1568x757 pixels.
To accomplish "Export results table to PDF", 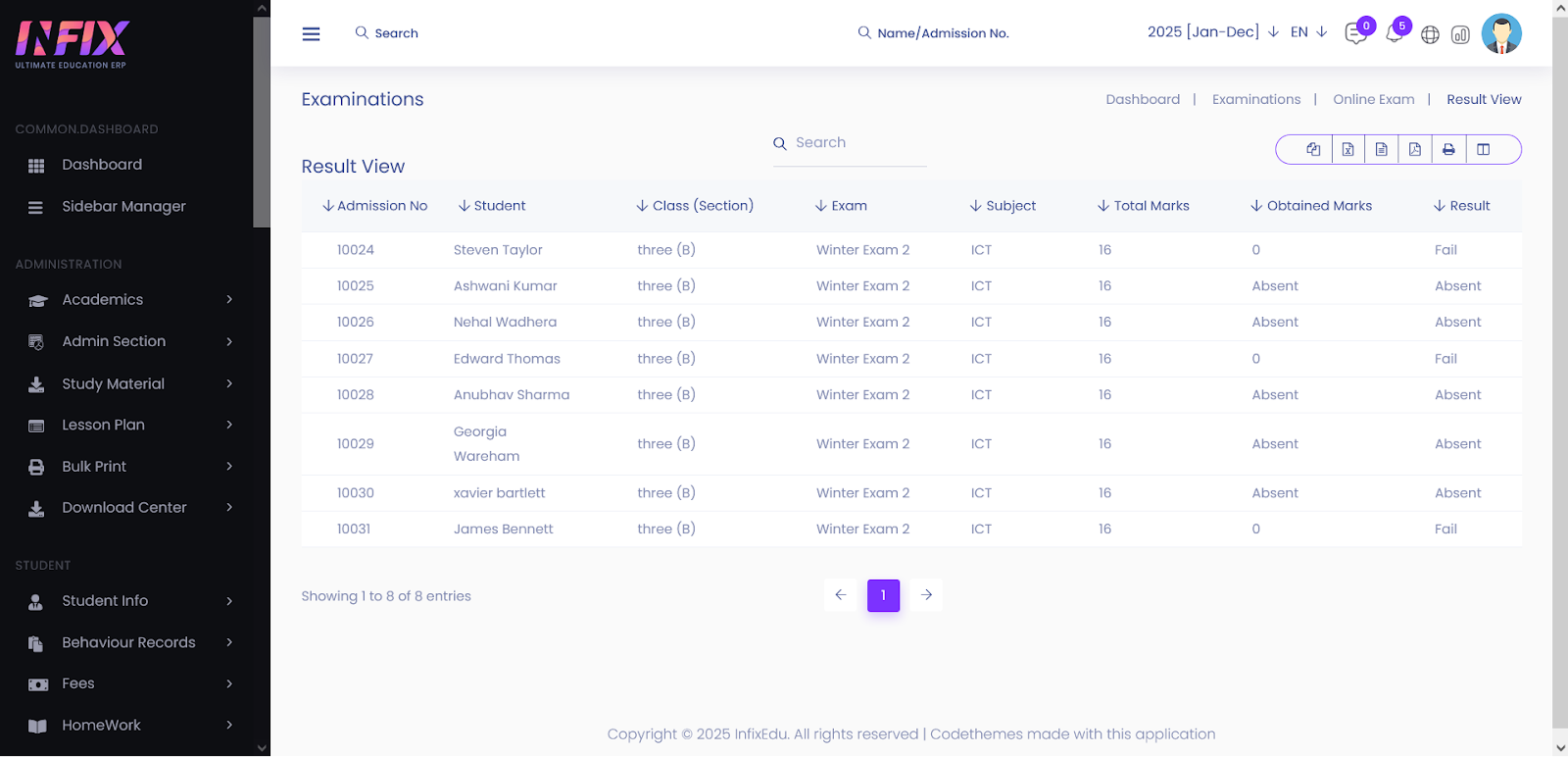I will tap(1414, 149).
